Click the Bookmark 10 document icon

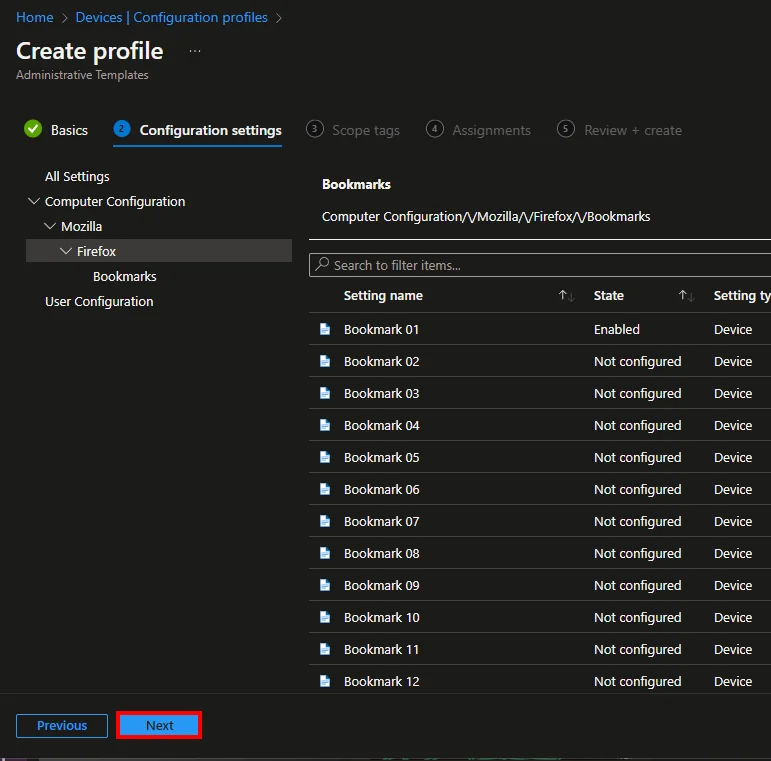pyautogui.click(x=325, y=616)
